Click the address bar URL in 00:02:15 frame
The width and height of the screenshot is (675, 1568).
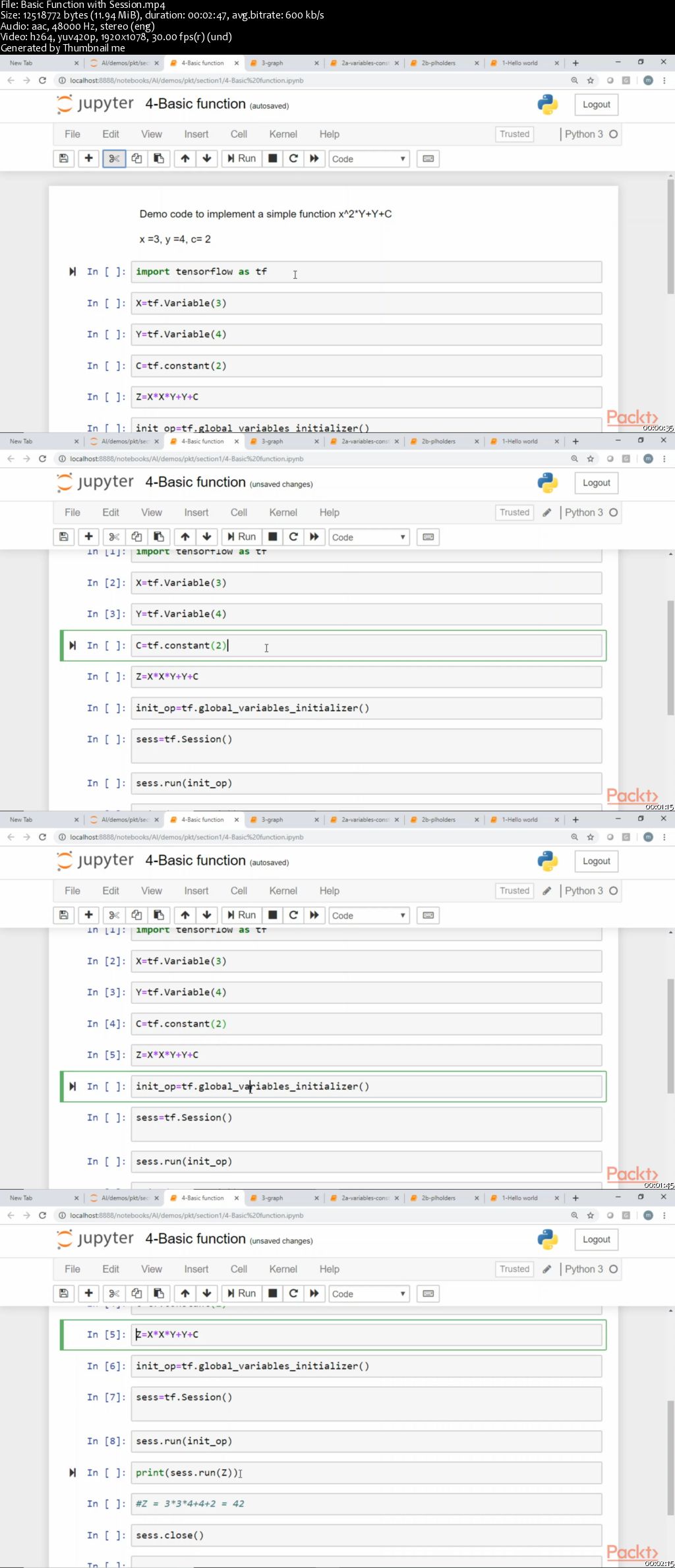click(x=187, y=1215)
